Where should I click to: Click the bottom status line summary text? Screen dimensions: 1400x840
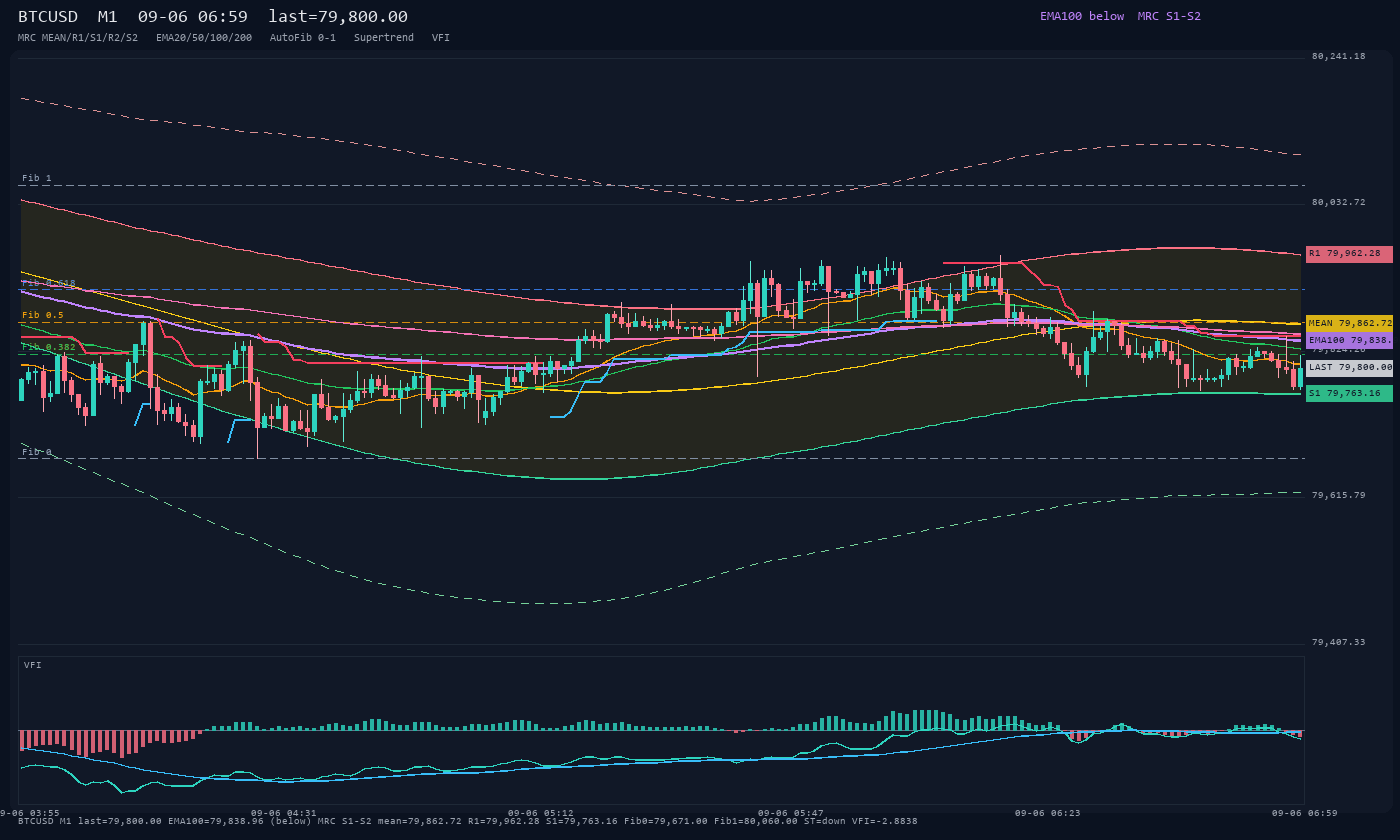467,821
